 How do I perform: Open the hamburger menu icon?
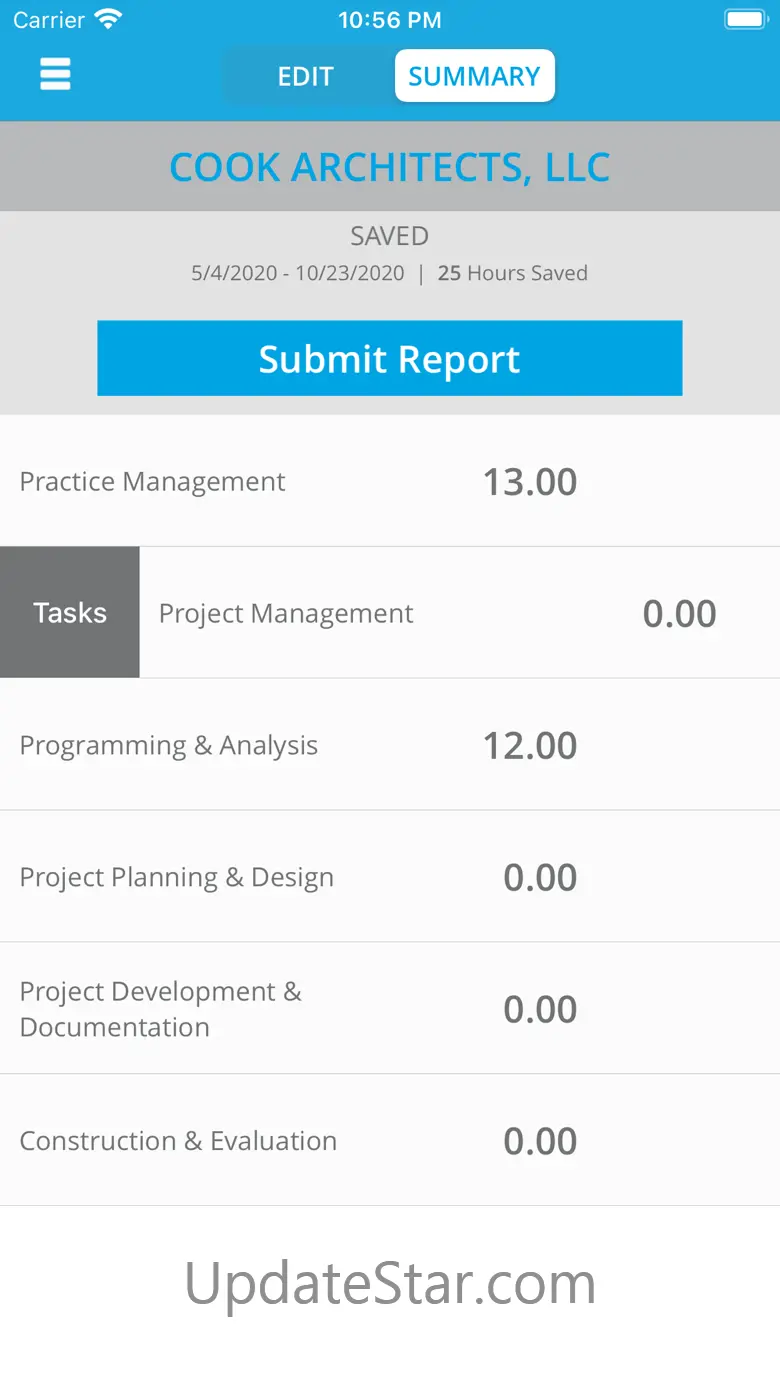tap(55, 74)
